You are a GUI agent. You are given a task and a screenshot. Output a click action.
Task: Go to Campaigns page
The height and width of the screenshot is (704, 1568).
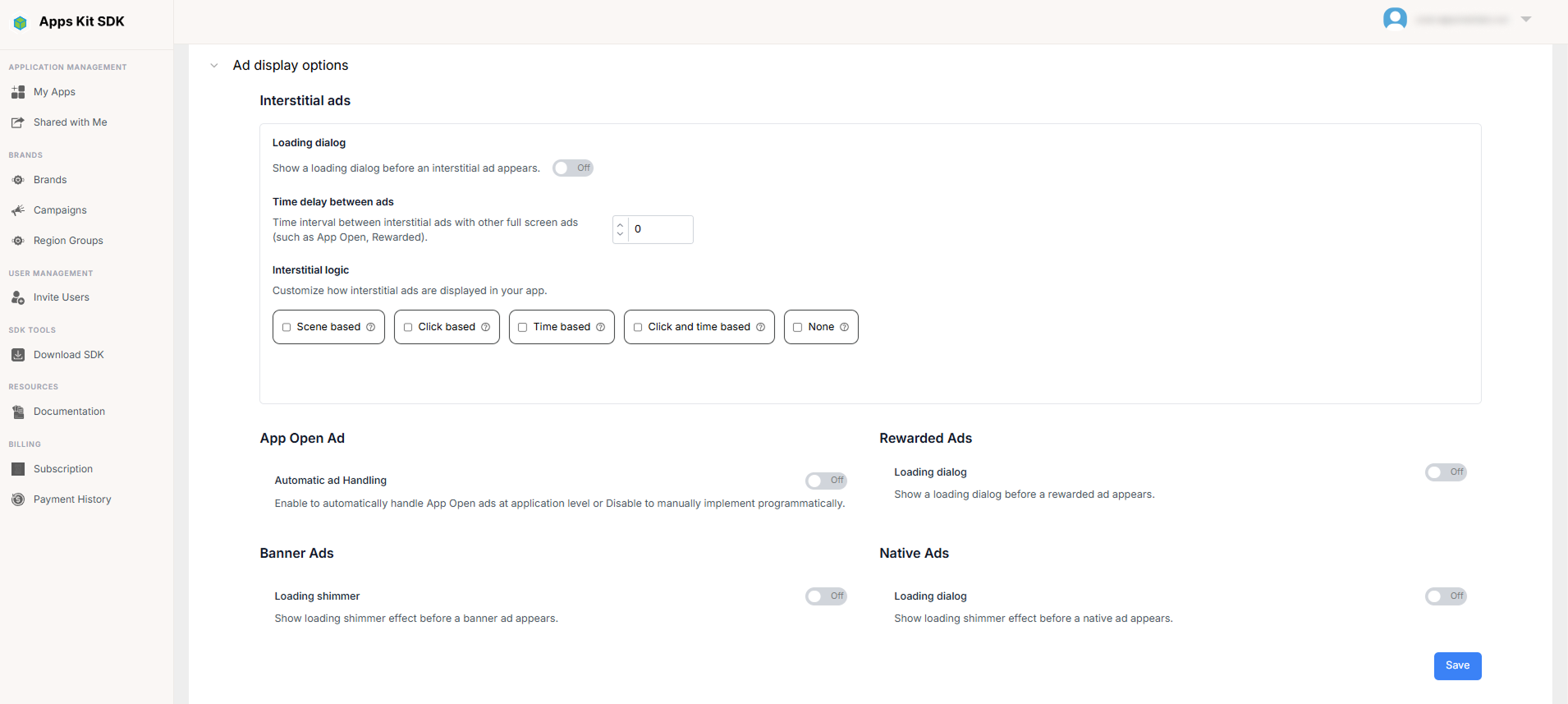60,210
